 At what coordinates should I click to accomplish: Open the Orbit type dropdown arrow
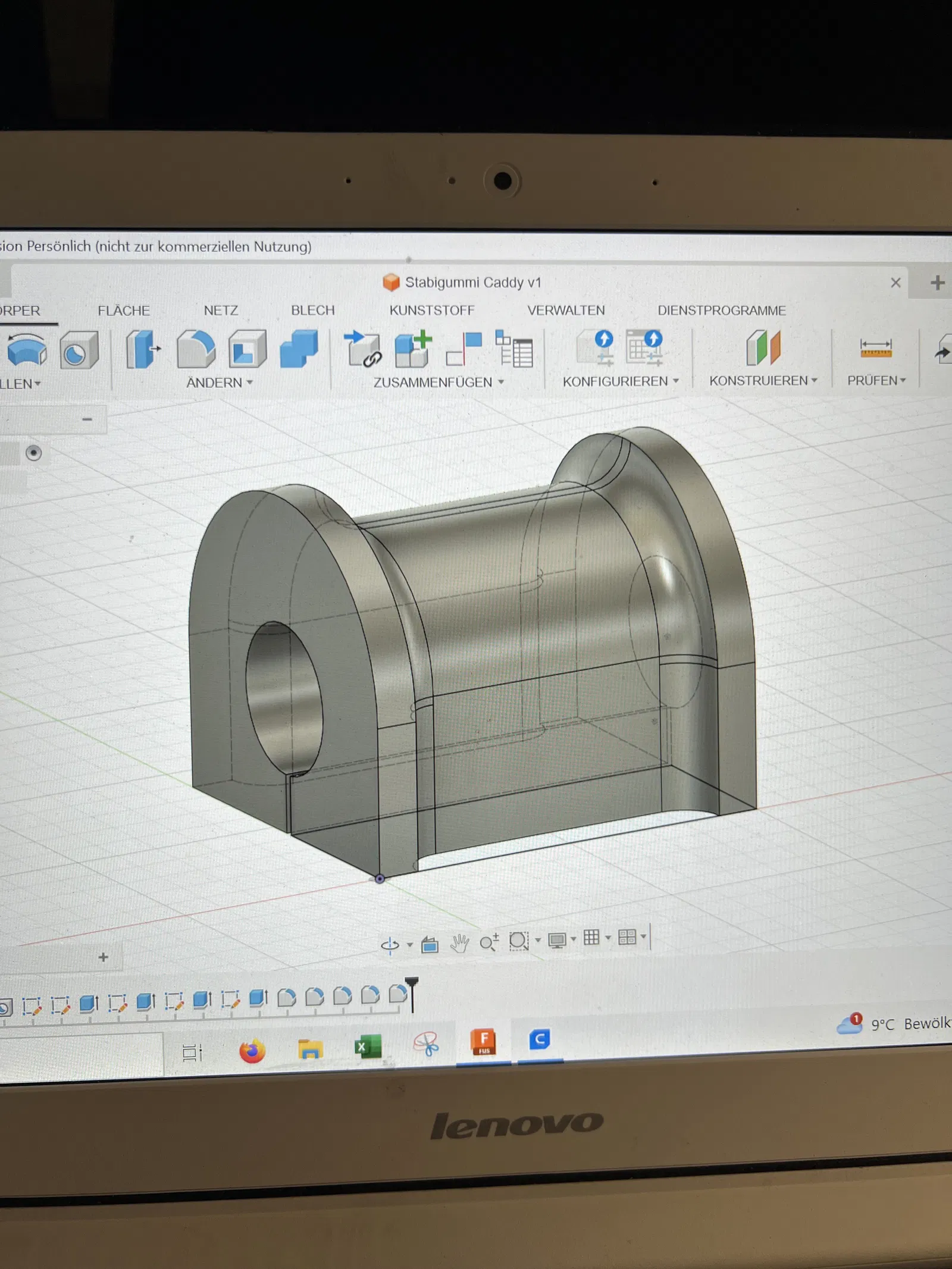[410, 944]
